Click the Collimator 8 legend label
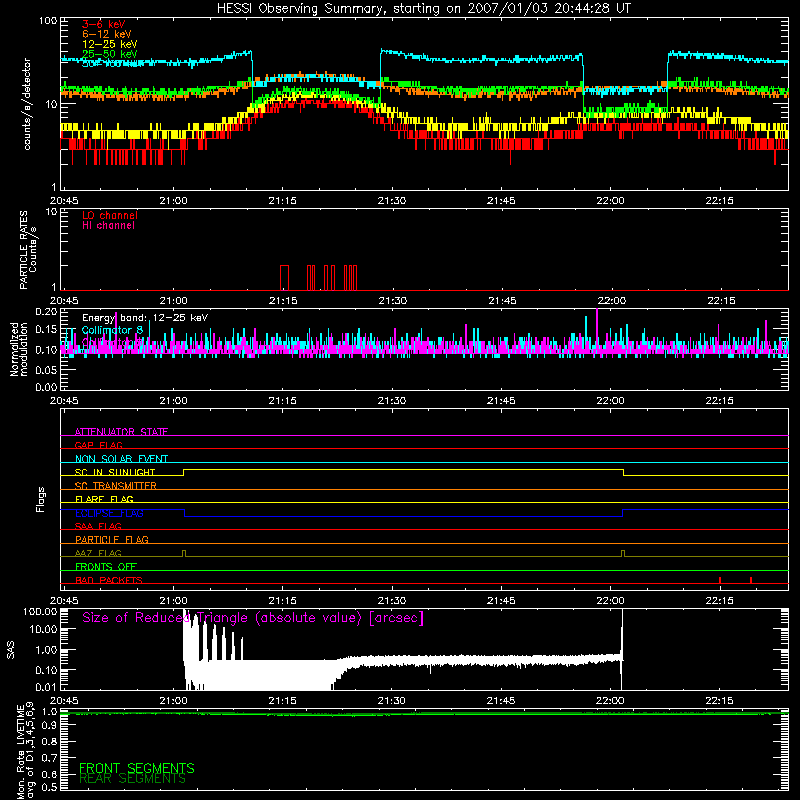This screenshot has width=800, height=800. tap(112, 330)
